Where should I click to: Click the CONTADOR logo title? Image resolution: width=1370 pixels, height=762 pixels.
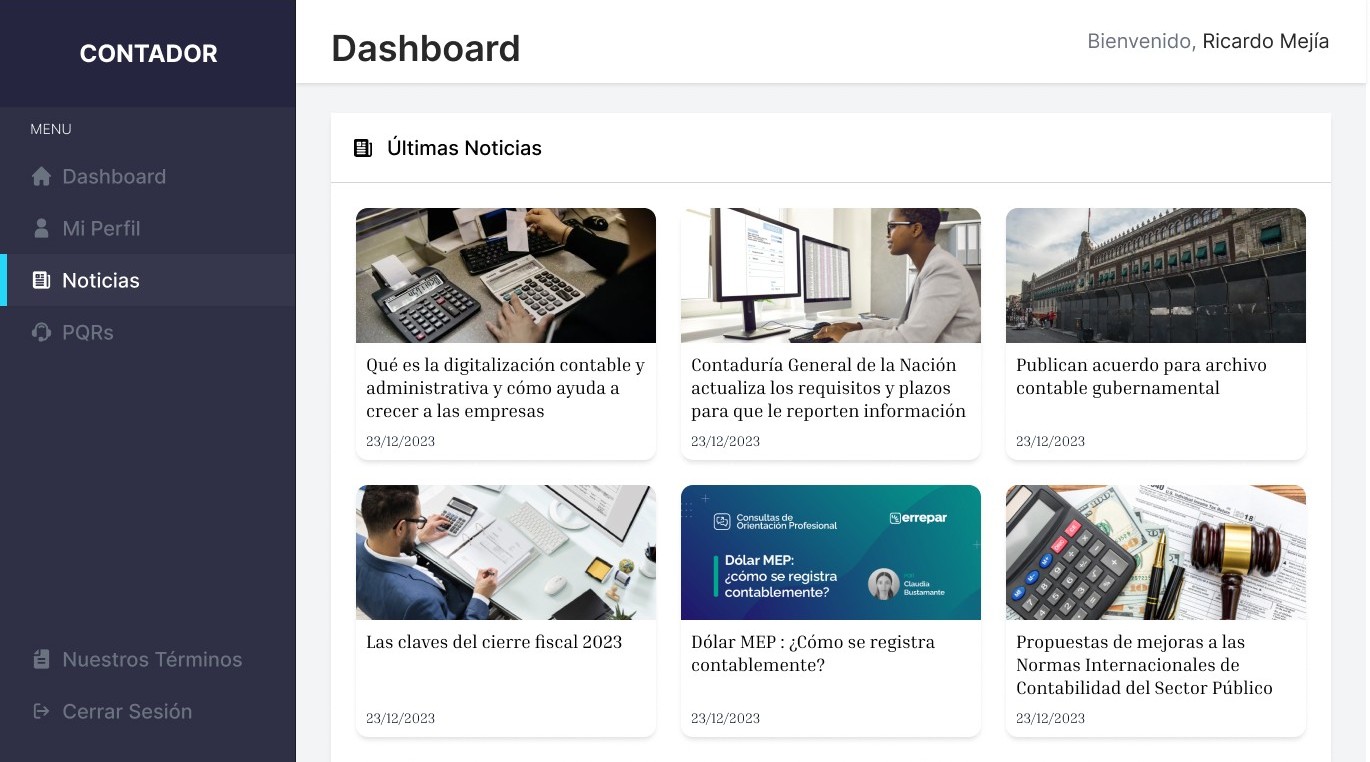tap(148, 54)
